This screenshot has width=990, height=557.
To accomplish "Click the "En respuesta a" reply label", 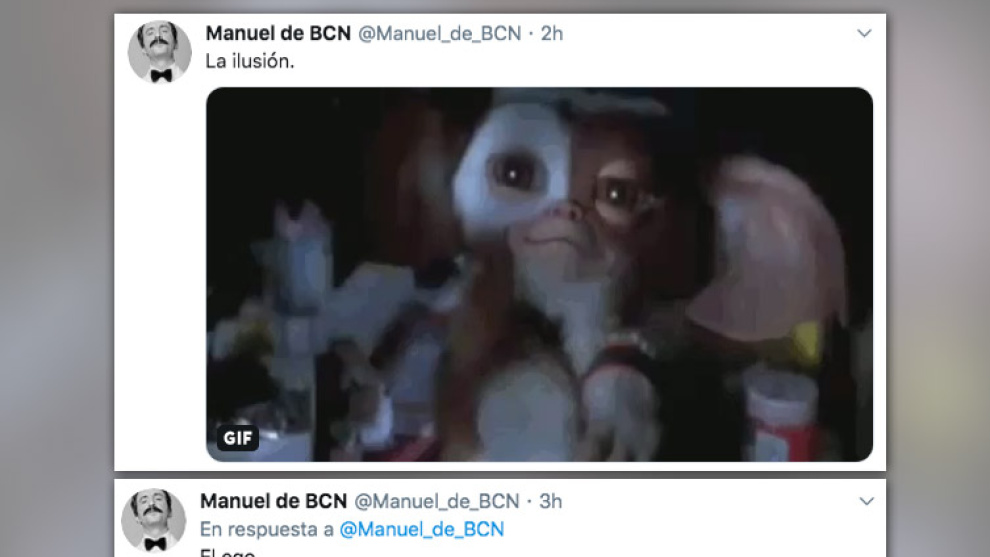I will [266, 529].
